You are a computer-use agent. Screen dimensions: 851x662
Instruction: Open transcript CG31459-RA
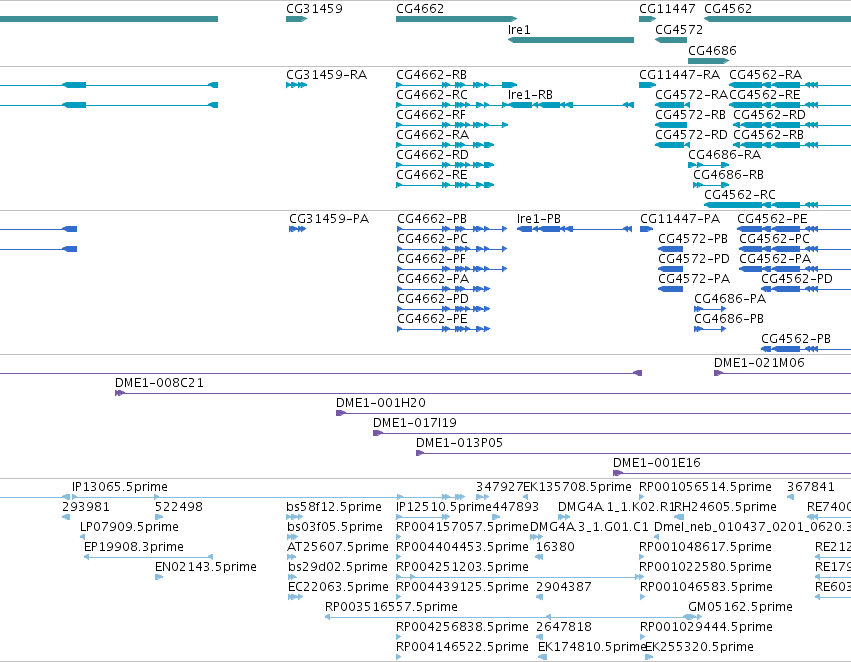tap(327, 75)
